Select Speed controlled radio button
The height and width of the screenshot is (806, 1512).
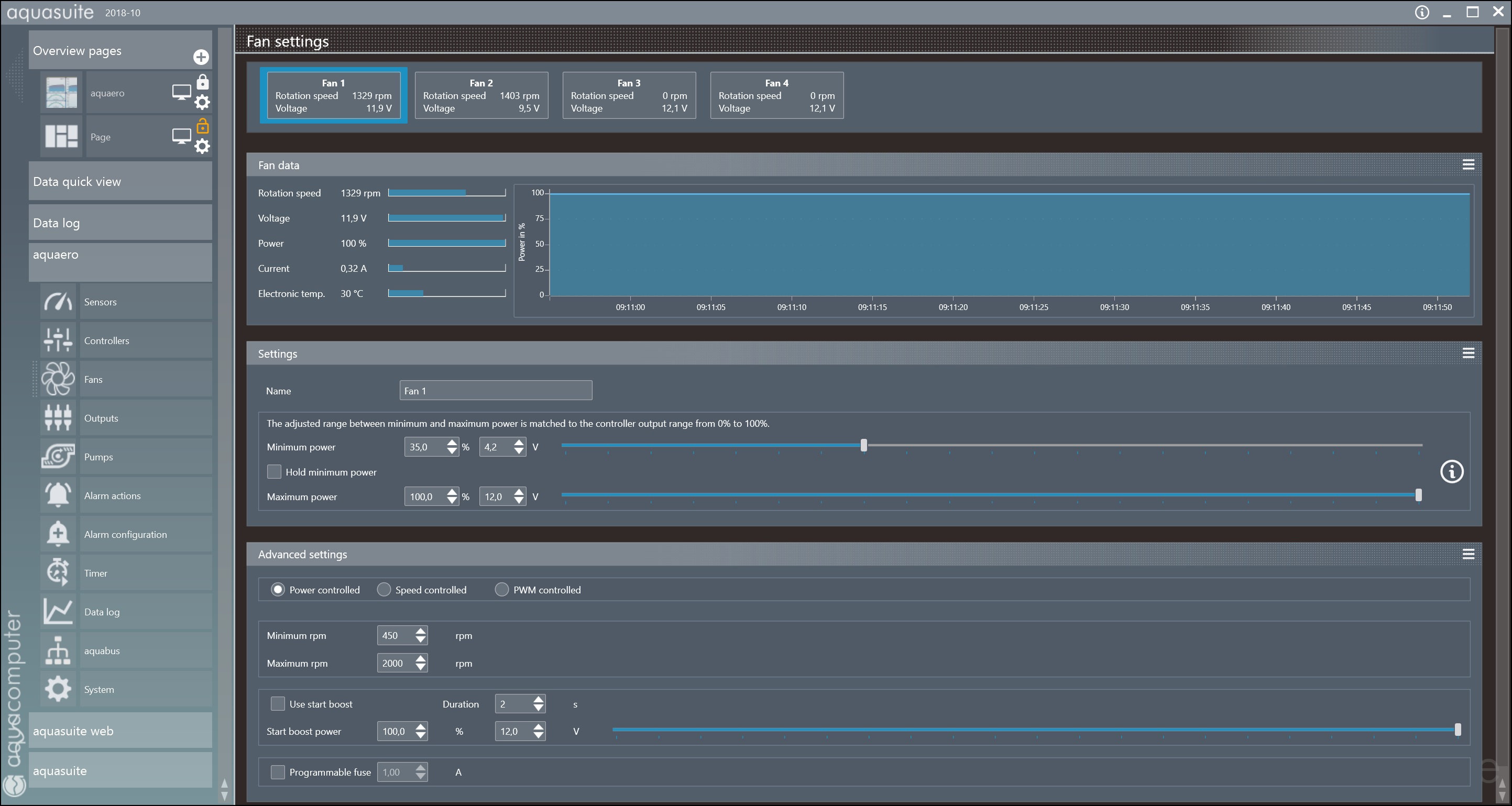(384, 590)
